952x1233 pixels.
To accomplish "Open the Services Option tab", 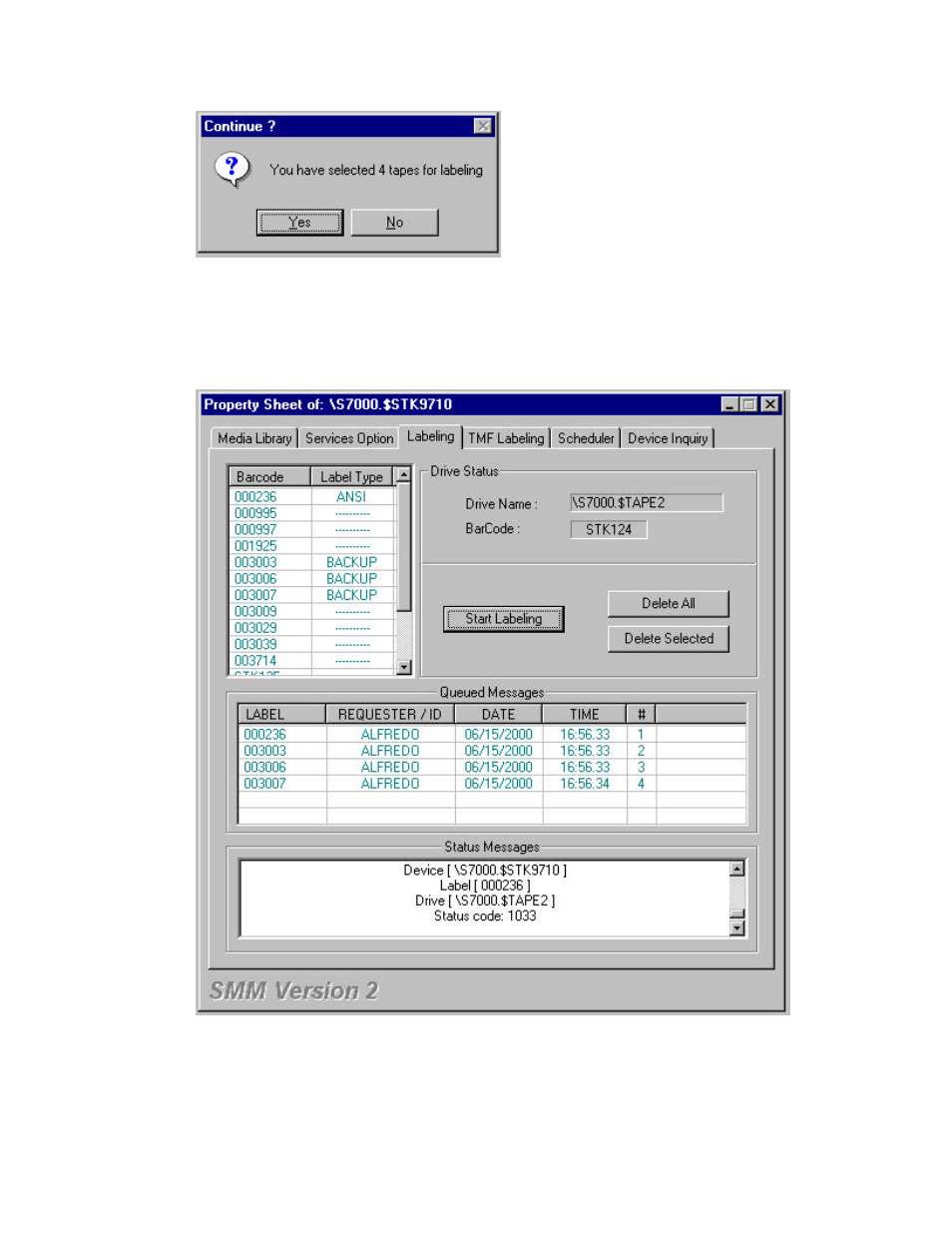I will pyautogui.click(x=349, y=438).
